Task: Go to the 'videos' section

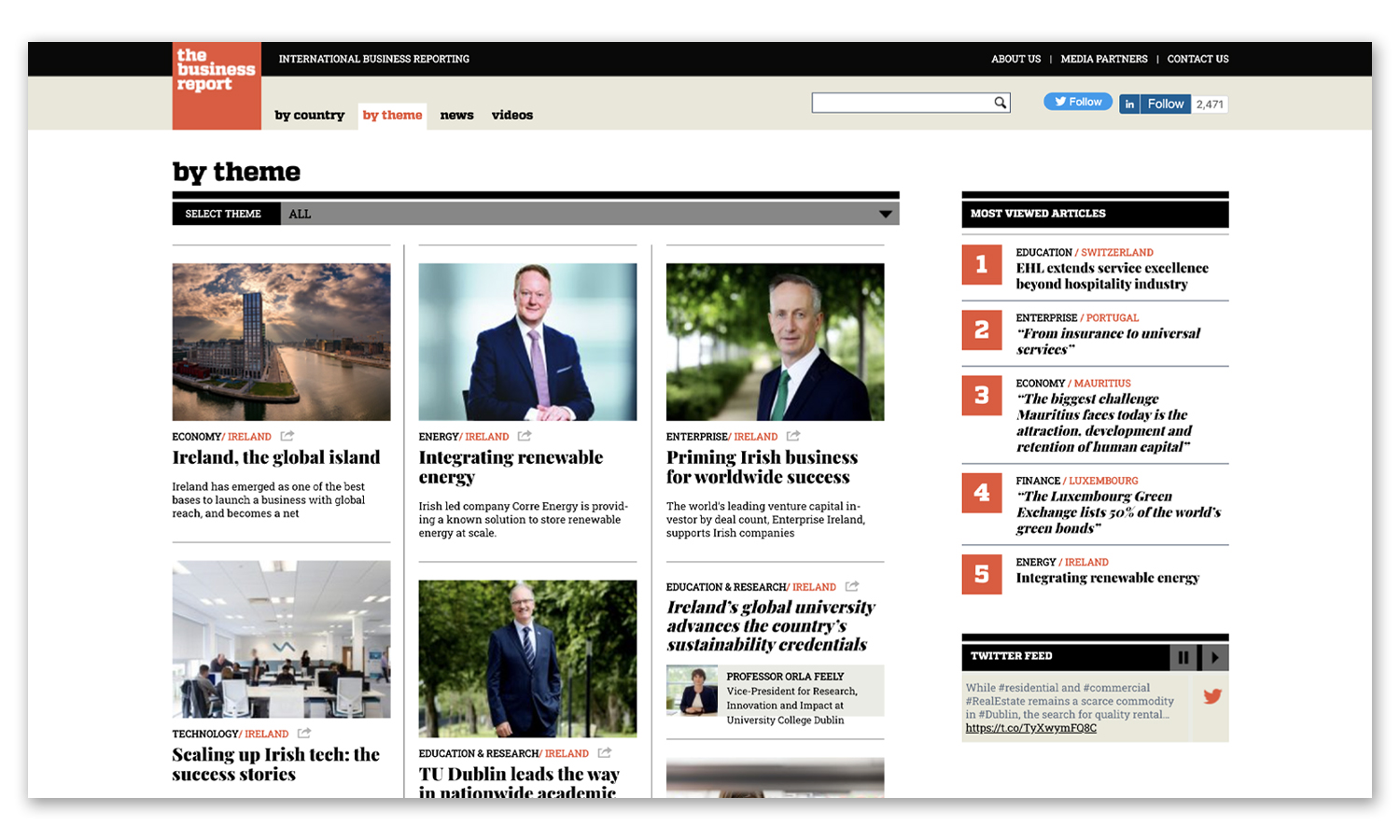Action: coord(511,116)
